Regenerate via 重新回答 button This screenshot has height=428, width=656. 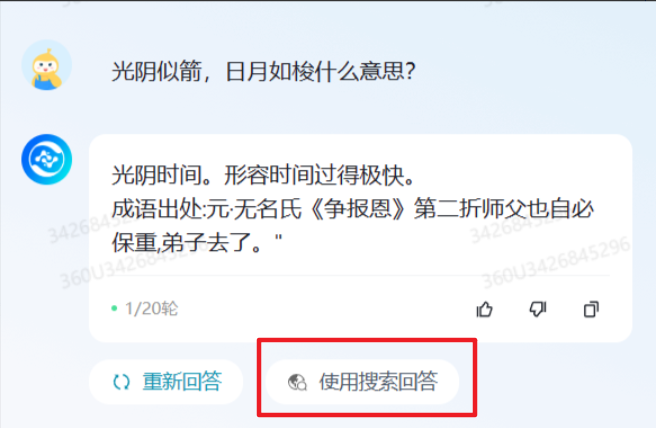point(166,382)
